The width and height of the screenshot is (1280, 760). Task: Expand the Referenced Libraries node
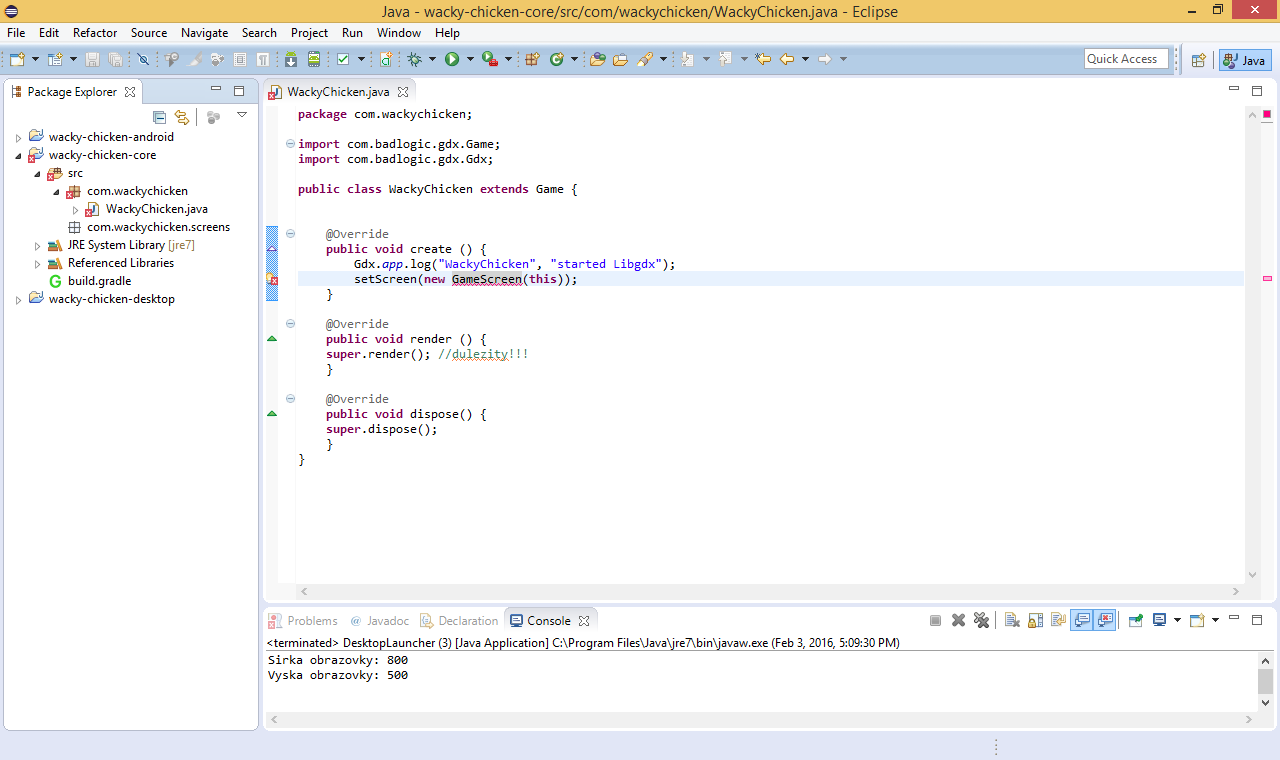point(38,264)
